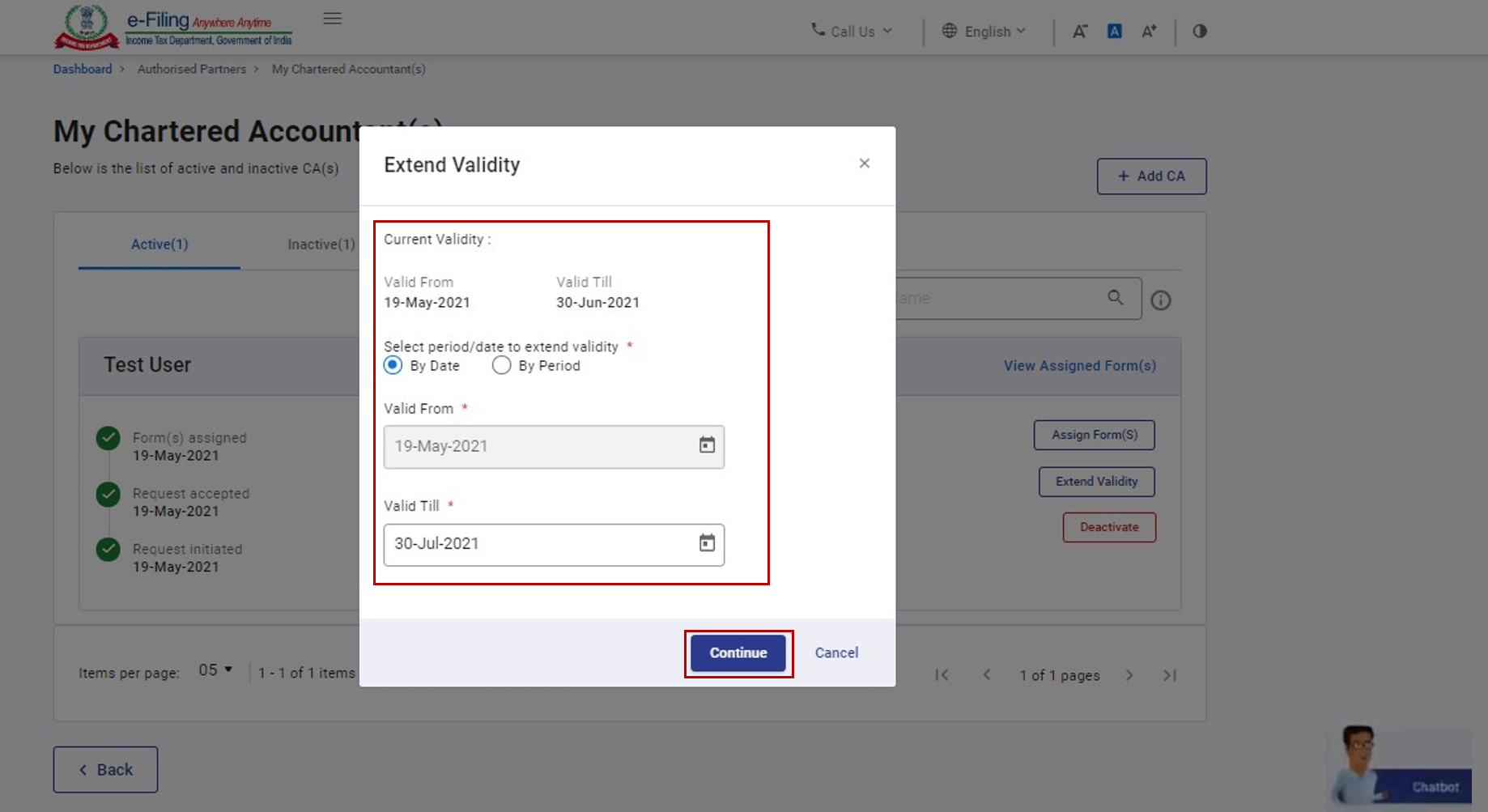Open the Chatbot assistant
Viewport: 1488px width, 812px height.
tap(1434, 785)
